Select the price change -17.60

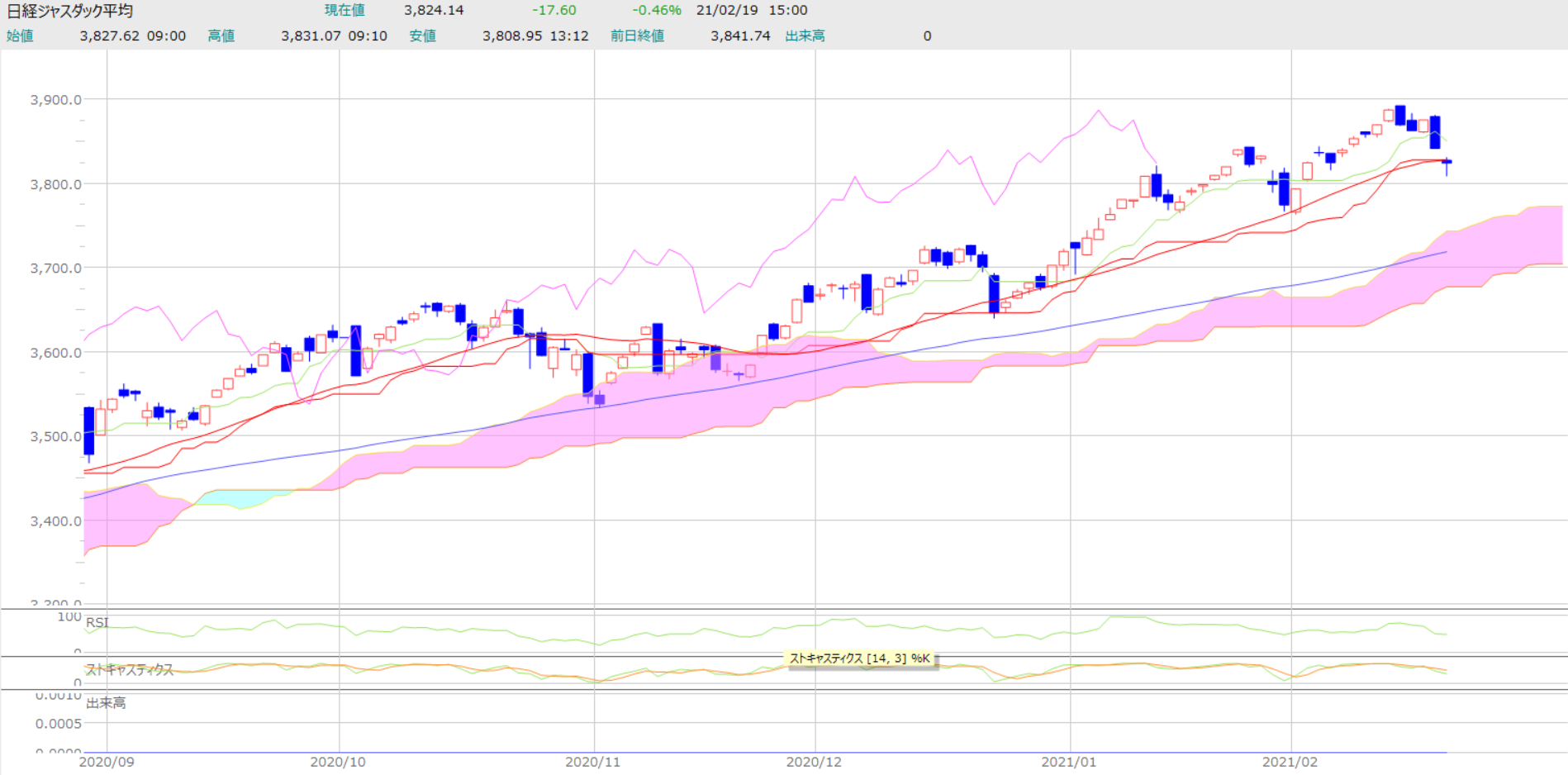554,10
